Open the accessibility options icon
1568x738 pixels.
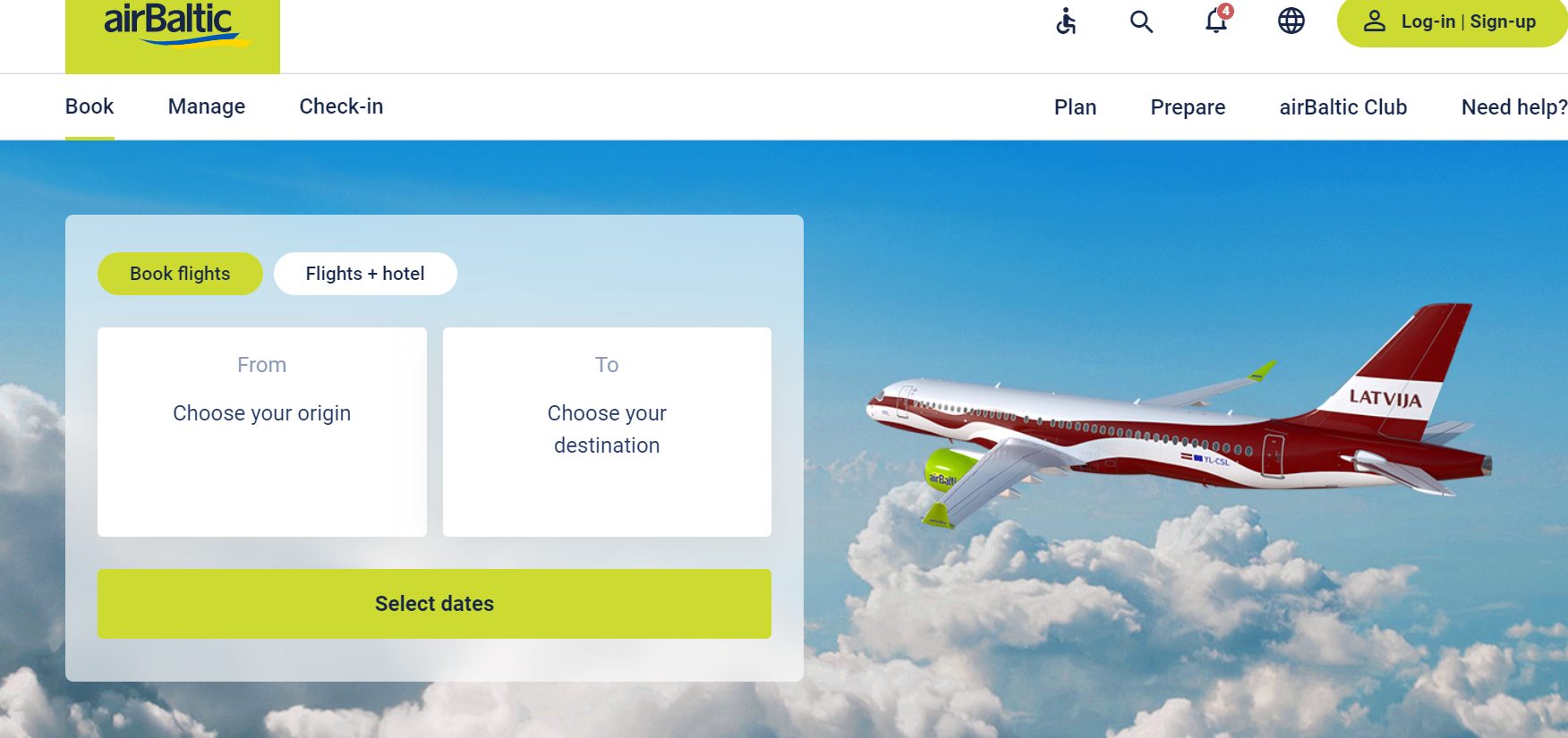tap(1066, 21)
